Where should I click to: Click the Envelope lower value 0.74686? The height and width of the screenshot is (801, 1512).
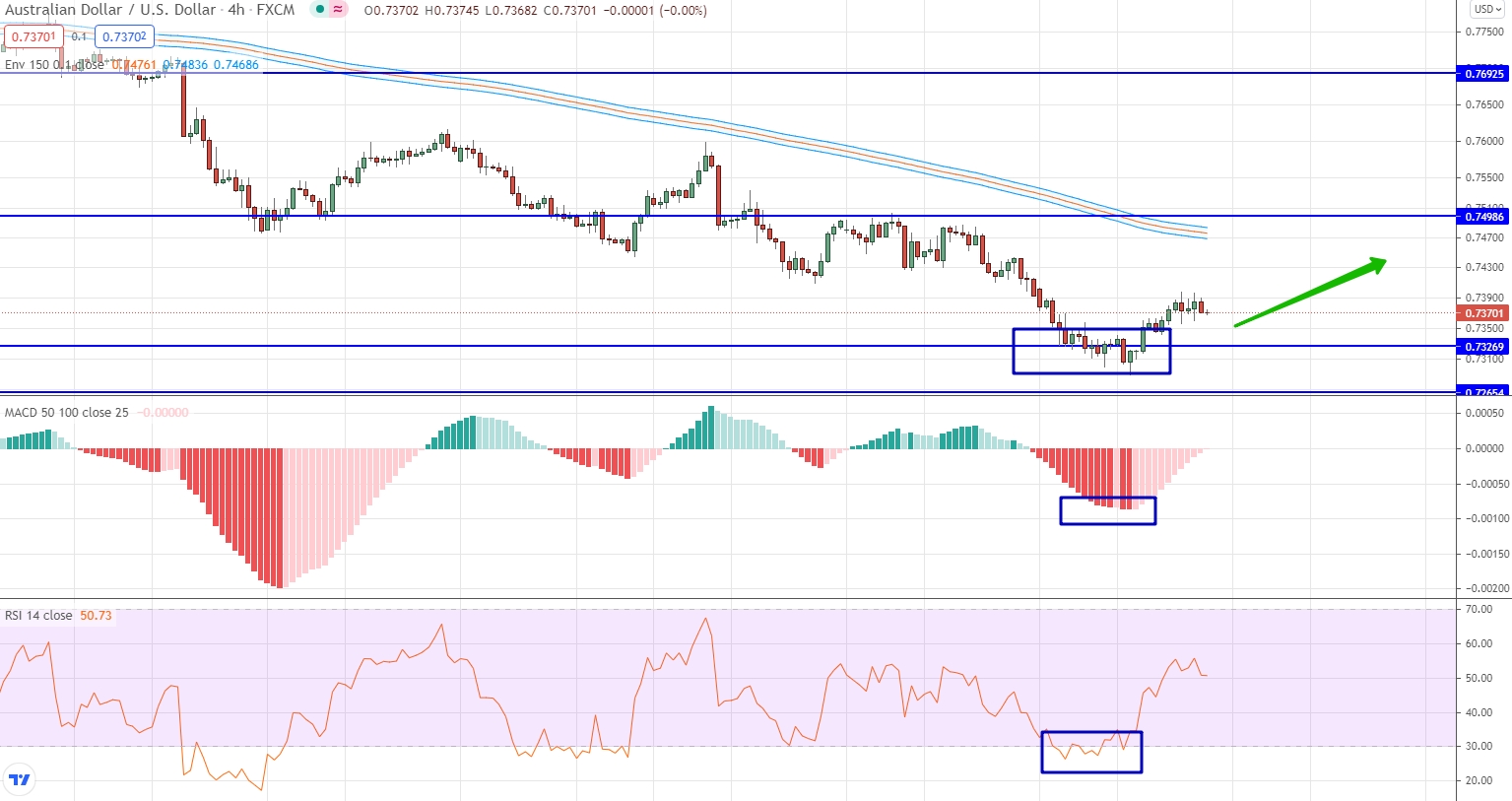coord(236,65)
